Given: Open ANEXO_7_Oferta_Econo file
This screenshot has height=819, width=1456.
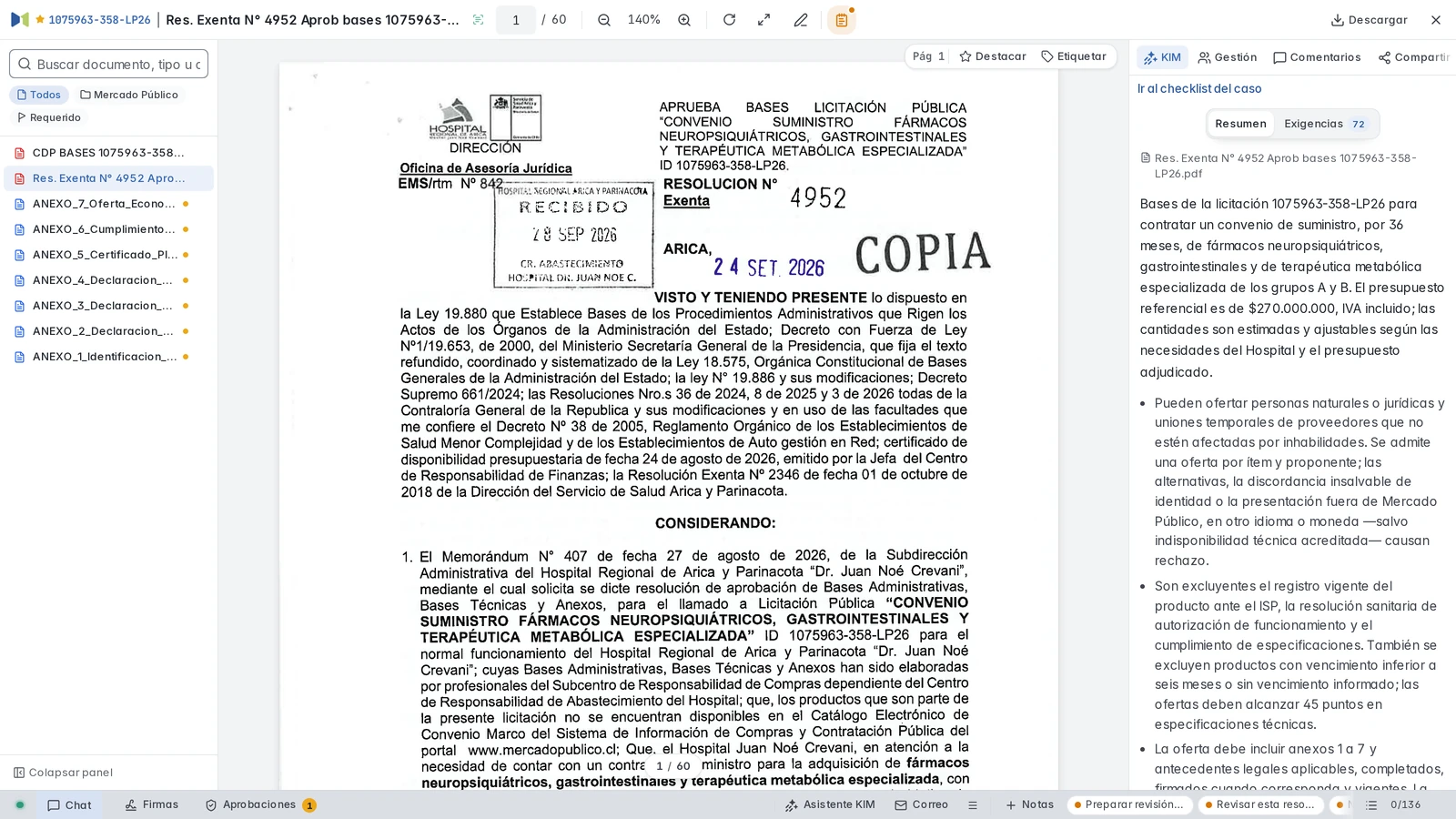Looking at the screenshot, I should click(109, 204).
